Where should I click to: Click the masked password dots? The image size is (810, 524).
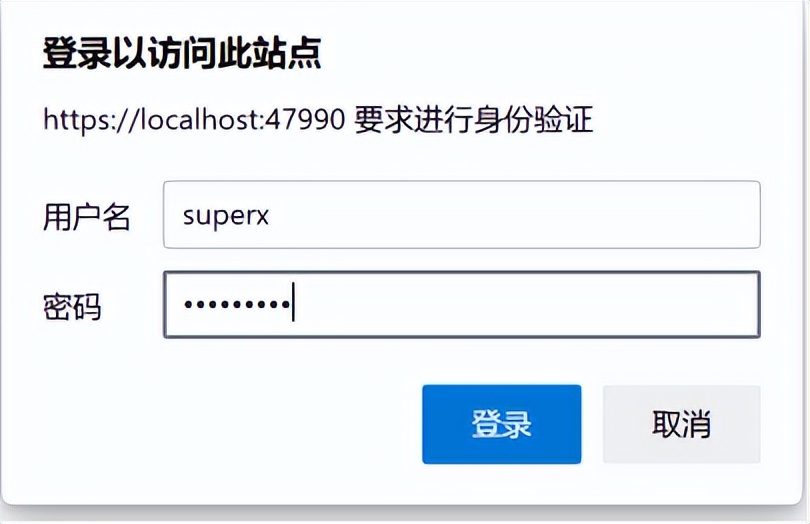coord(237,304)
